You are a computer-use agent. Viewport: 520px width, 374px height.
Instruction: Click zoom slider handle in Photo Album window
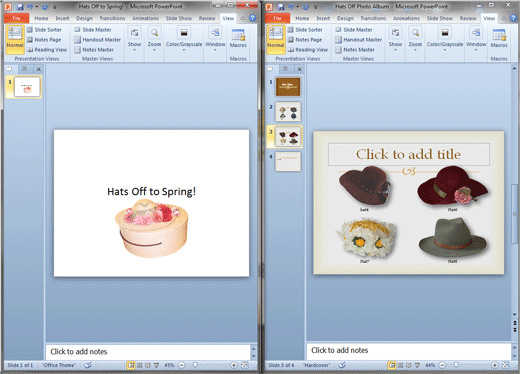tap(456, 365)
